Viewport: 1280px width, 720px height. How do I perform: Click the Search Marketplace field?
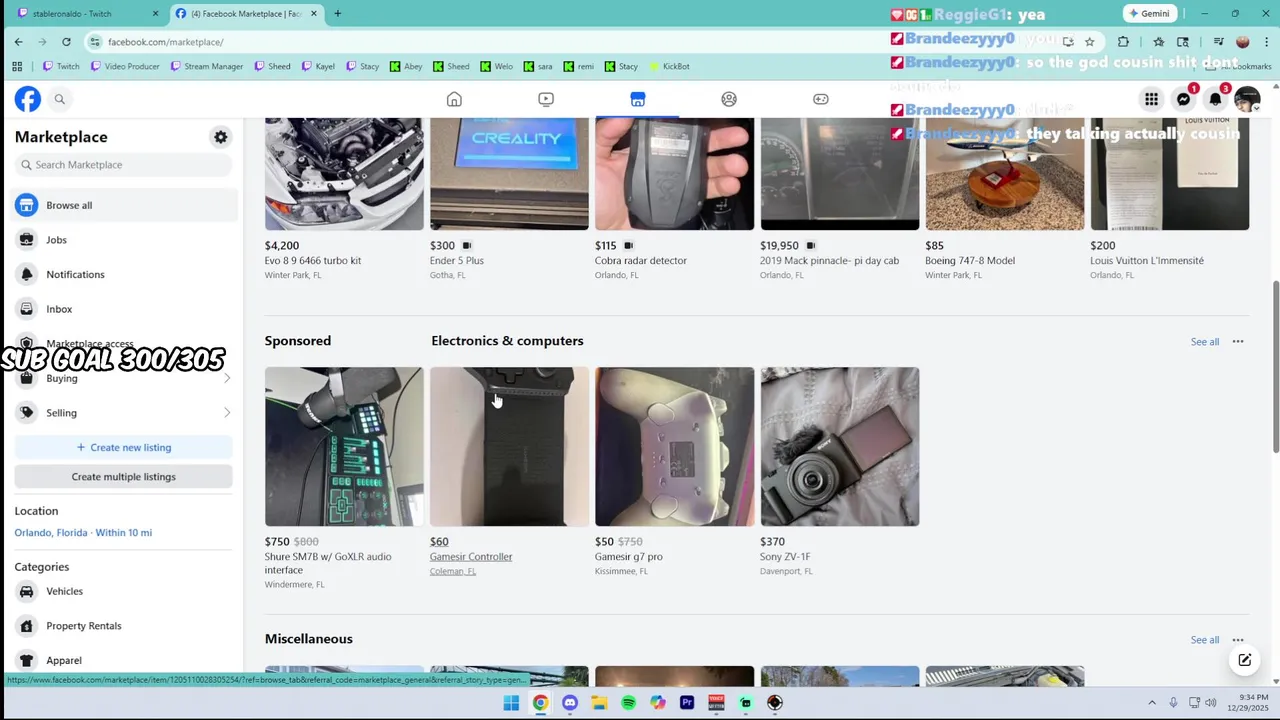pyautogui.click(x=123, y=165)
